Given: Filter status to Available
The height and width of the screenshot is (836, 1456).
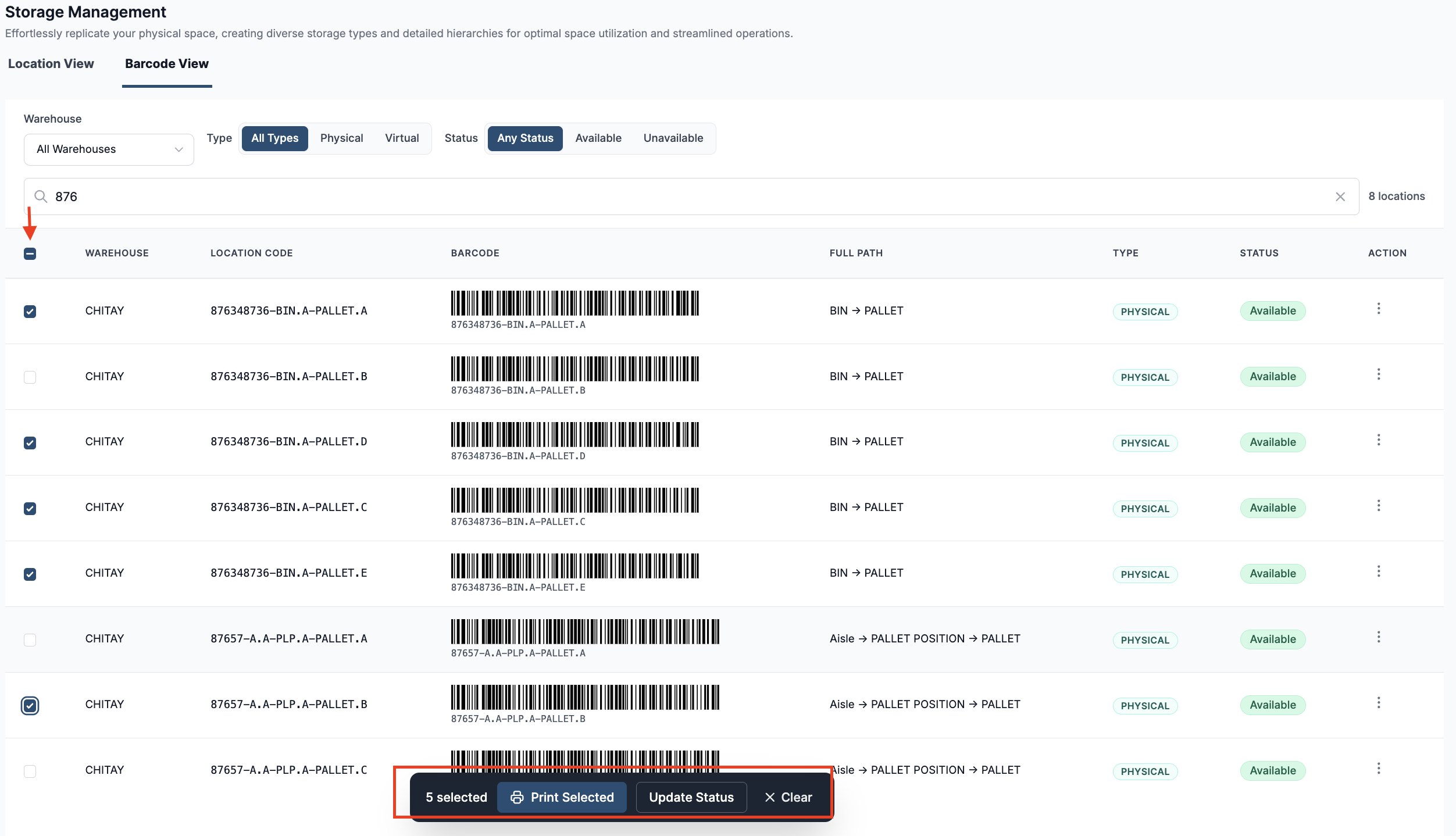Looking at the screenshot, I should (x=598, y=138).
